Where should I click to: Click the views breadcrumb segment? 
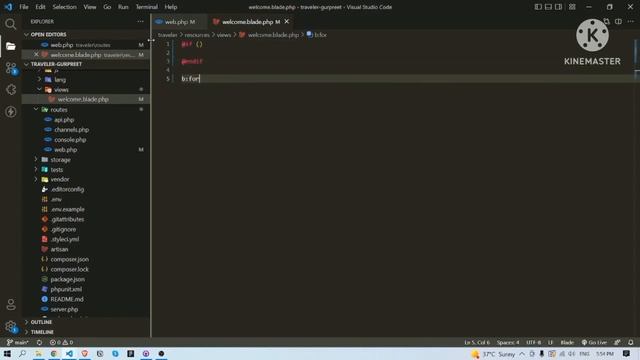[x=224, y=35]
